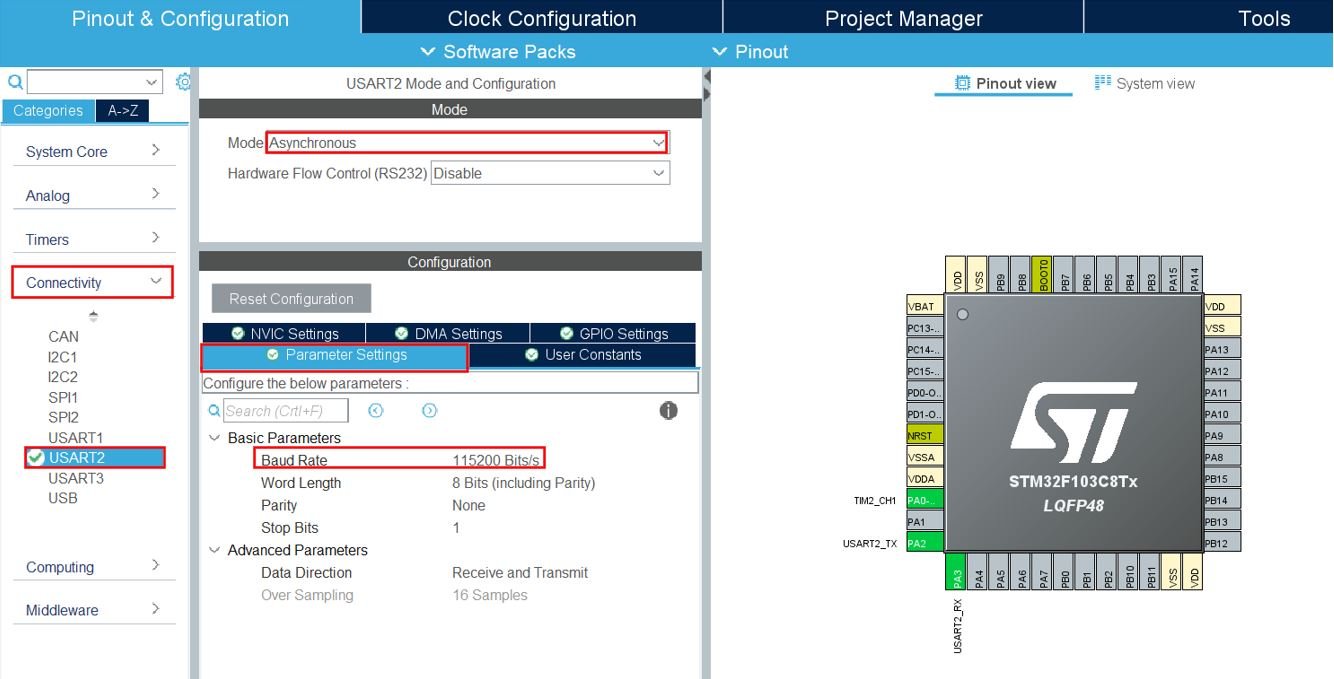Expand the Computing category
Image resolution: width=1334 pixels, height=679 pixels.
pyautogui.click(x=94, y=567)
